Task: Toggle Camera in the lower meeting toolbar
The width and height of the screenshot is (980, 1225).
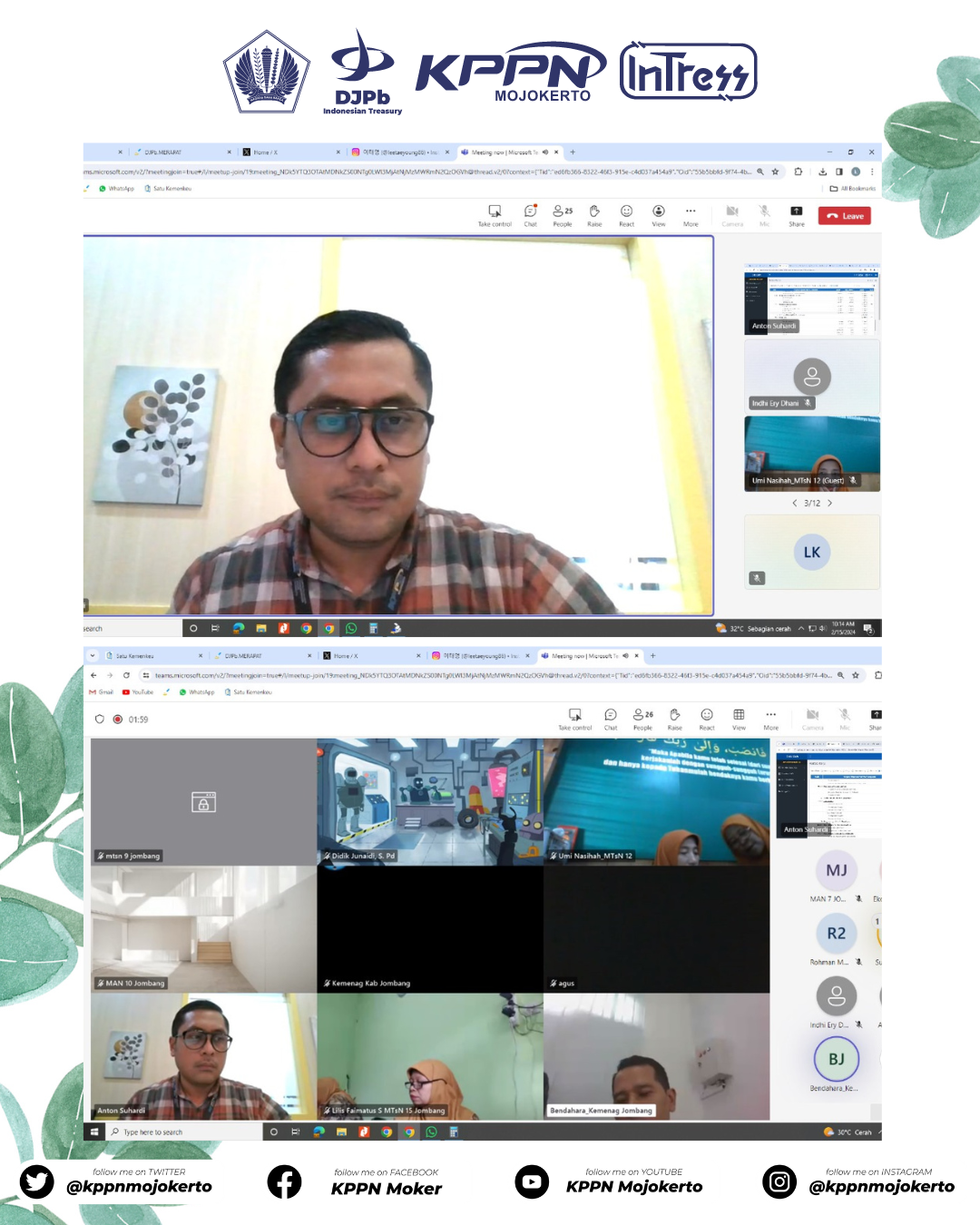Action: click(812, 718)
